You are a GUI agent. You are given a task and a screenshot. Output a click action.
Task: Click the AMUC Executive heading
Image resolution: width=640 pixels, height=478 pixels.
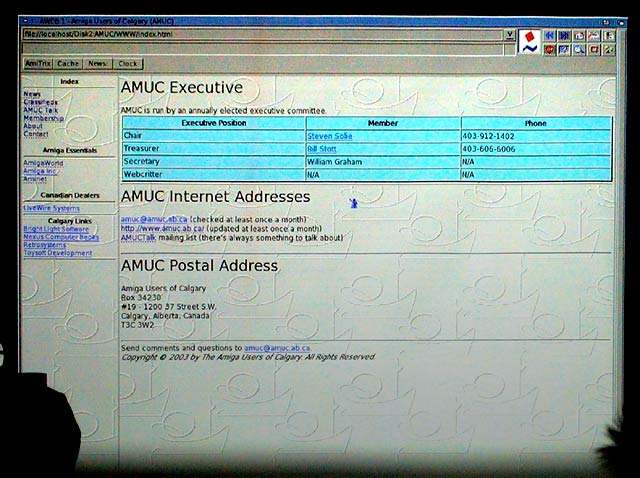[182, 87]
